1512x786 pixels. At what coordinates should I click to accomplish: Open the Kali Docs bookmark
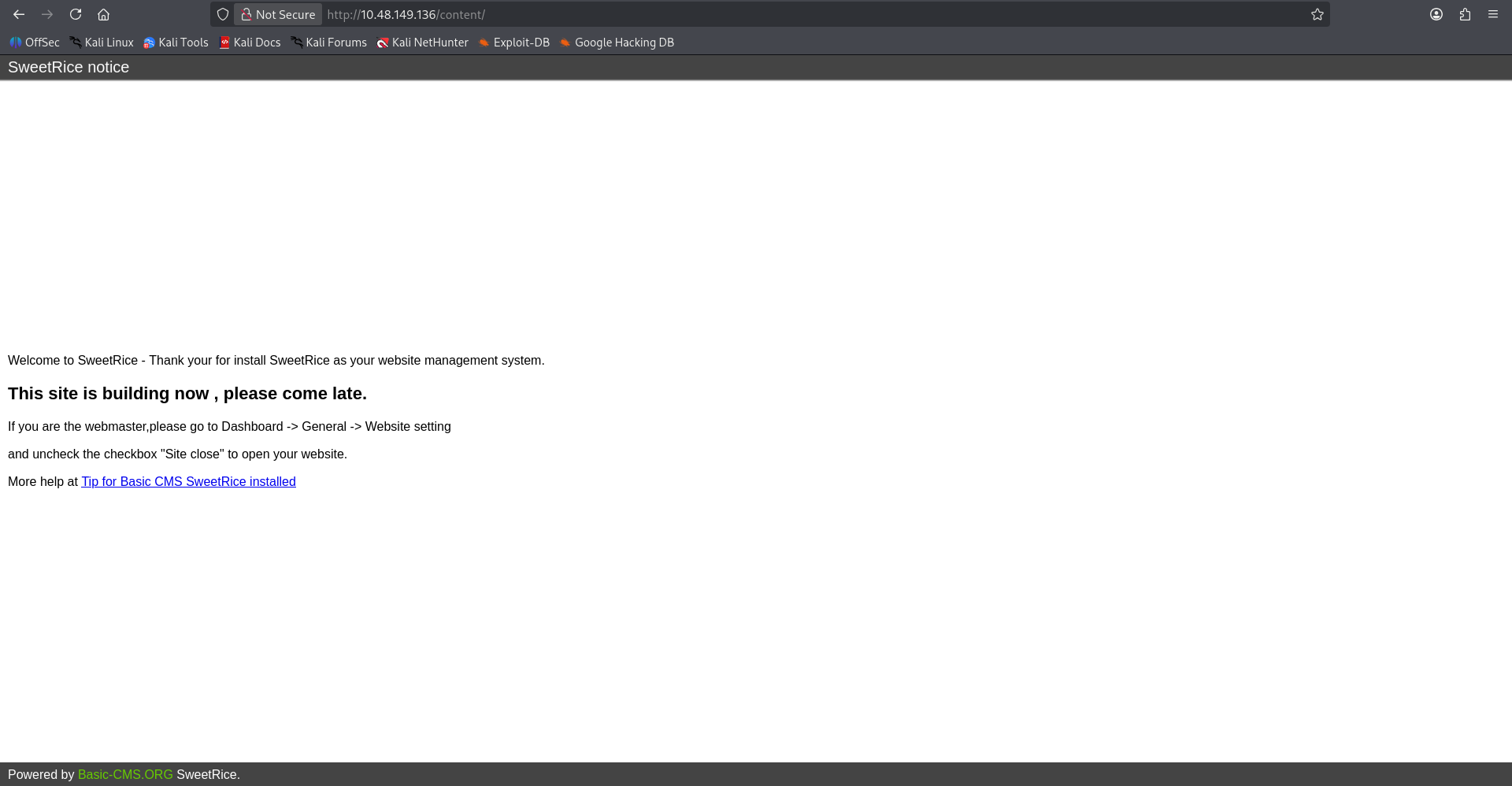pos(250,43)
